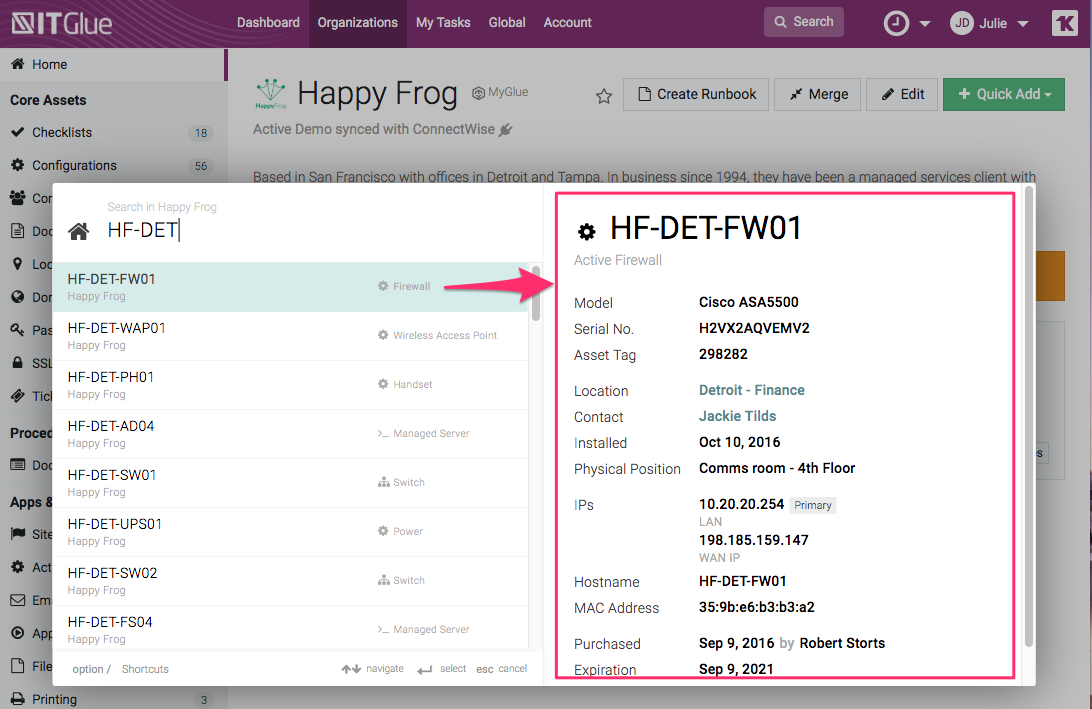Click the ConnectWise sync plug icon

click(506, 130)
